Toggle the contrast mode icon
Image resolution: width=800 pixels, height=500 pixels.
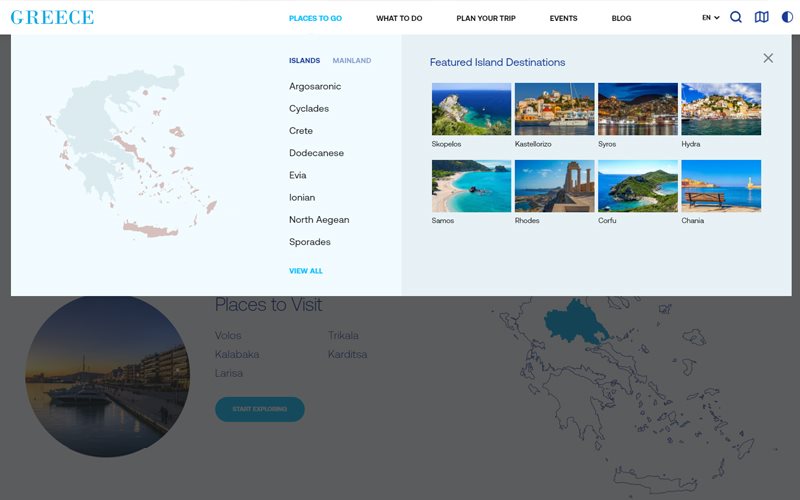(x=787, y=17)
